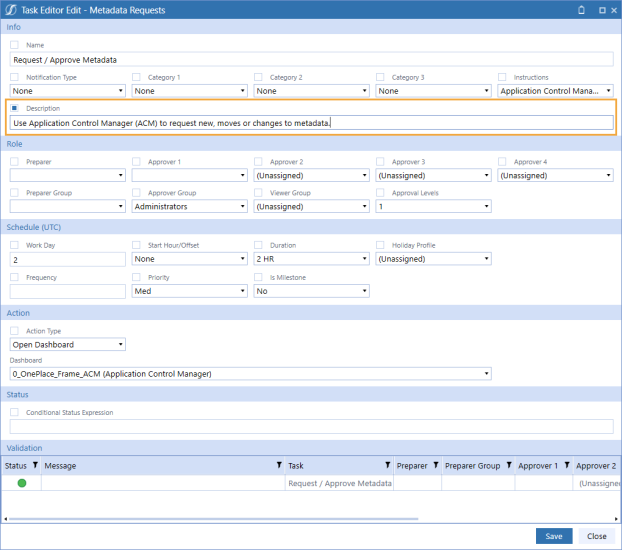
Task: Click the maximize window icon
Action: tap(602, 10)
